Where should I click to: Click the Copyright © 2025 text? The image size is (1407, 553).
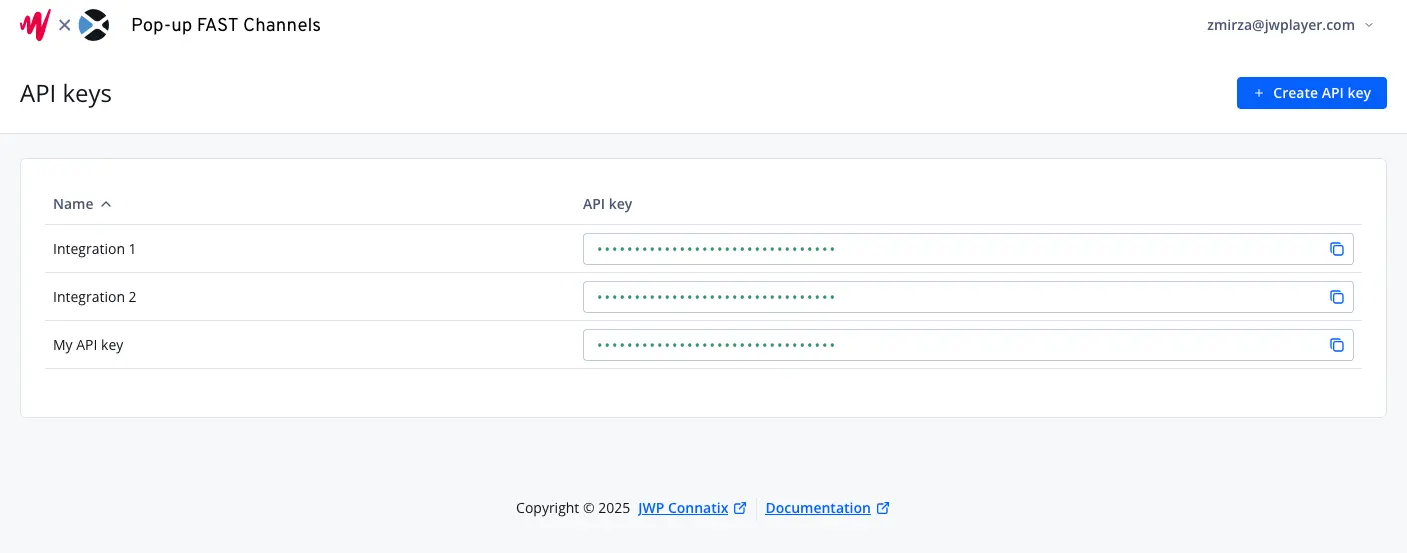coord(573,508)
